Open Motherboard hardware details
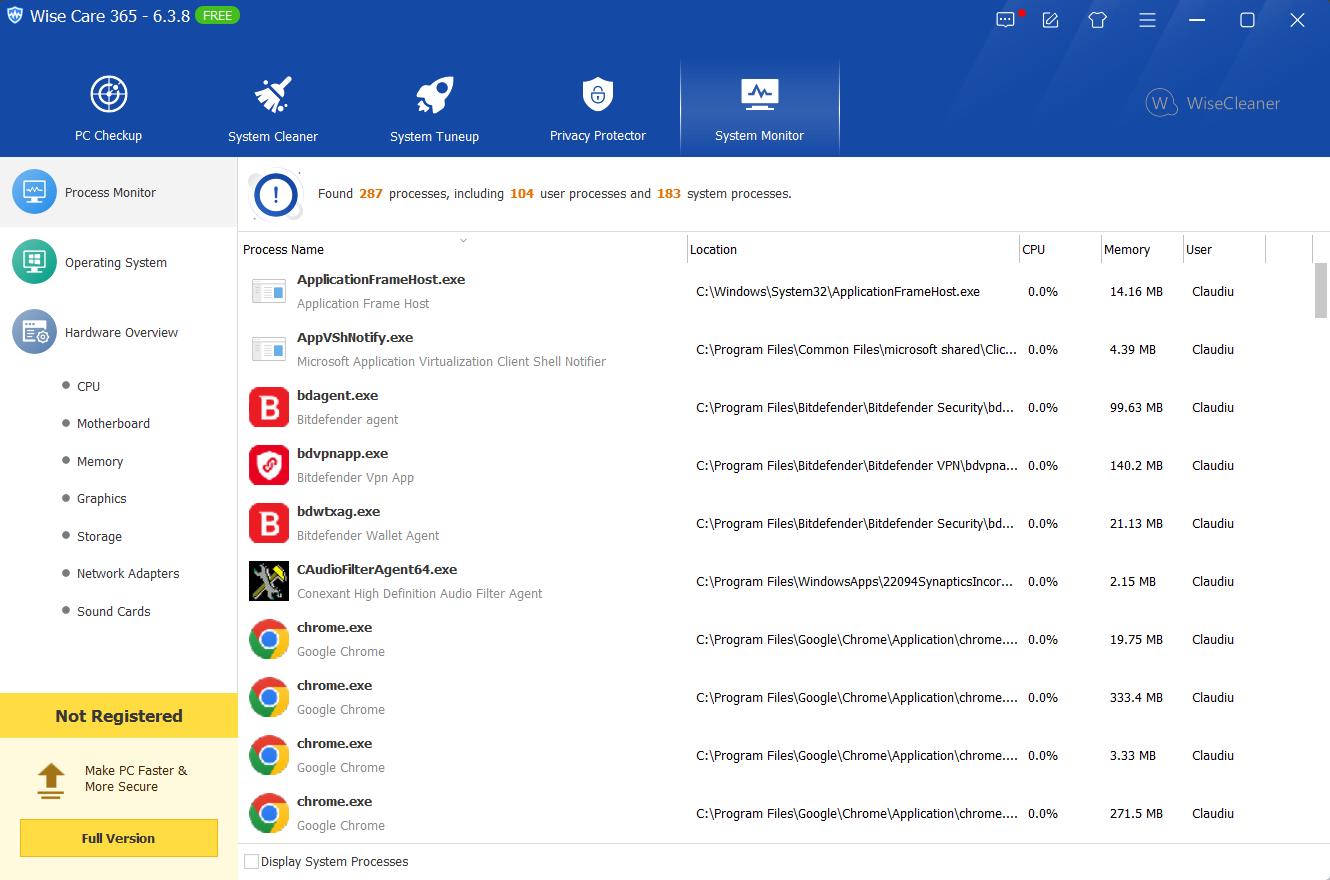This screenshot has width=1330, height=880. (113, 423)
